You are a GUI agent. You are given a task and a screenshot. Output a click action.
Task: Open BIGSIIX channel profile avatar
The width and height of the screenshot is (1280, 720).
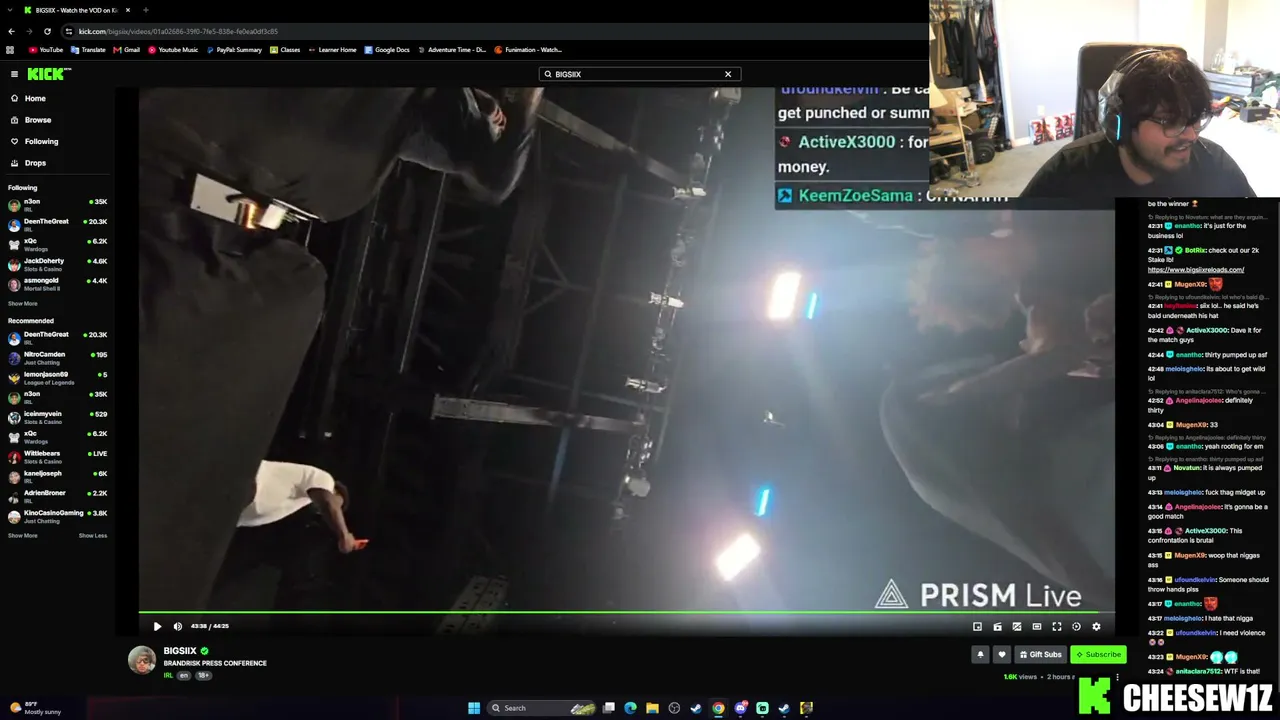point(142,660)
